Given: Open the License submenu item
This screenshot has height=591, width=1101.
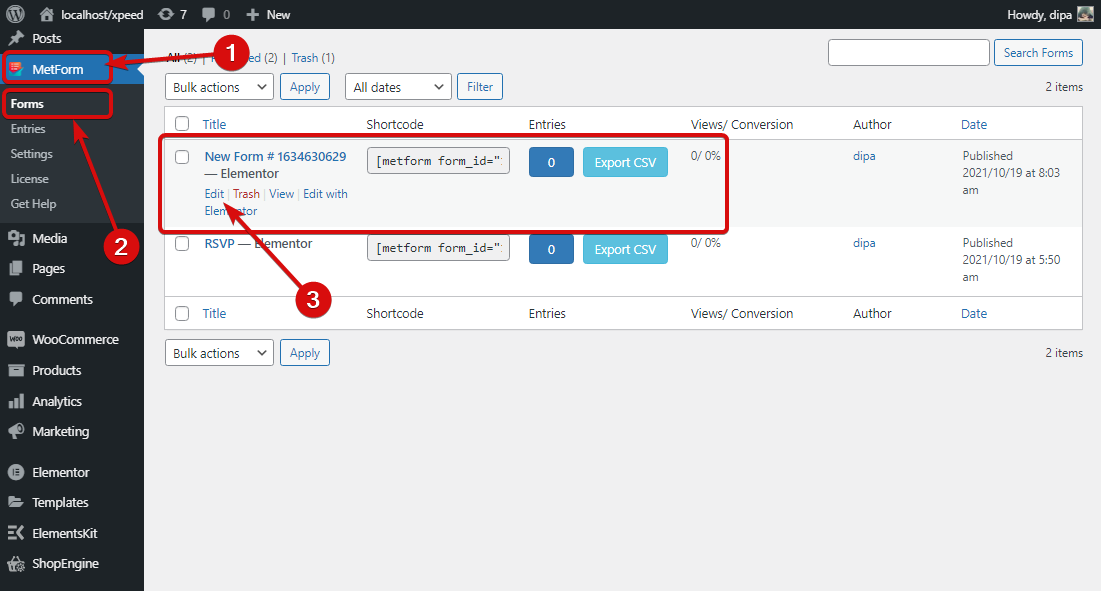Looking at the screenshot, I should point(29,179).
